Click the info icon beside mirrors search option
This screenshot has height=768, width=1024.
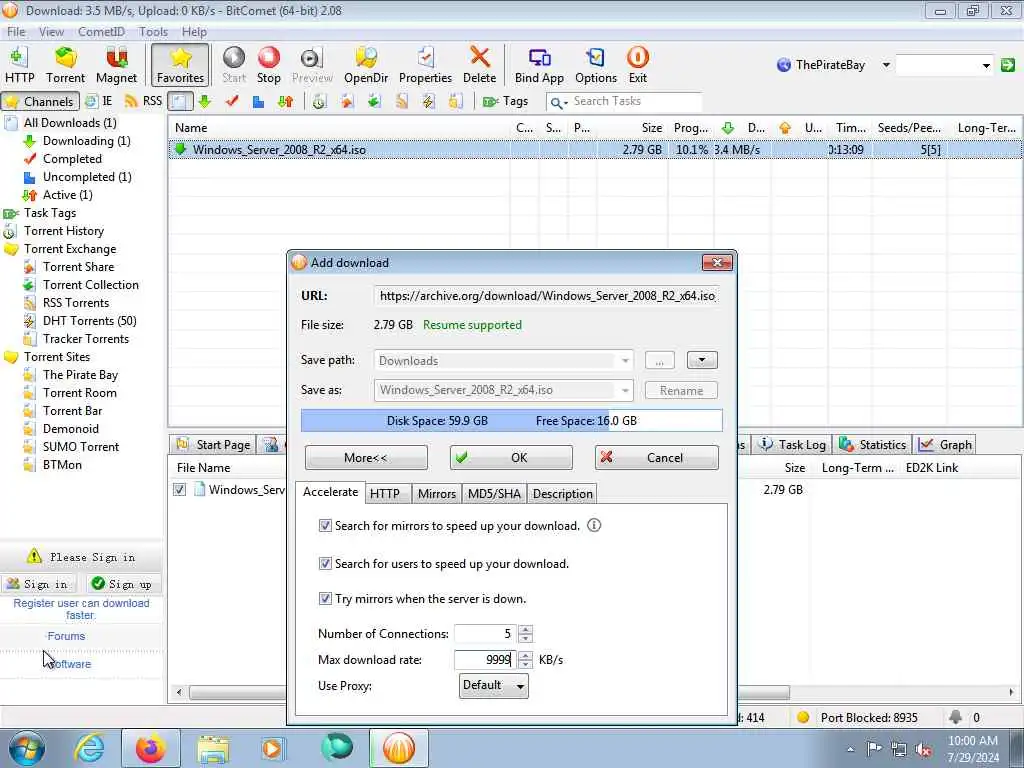[594, 525]
